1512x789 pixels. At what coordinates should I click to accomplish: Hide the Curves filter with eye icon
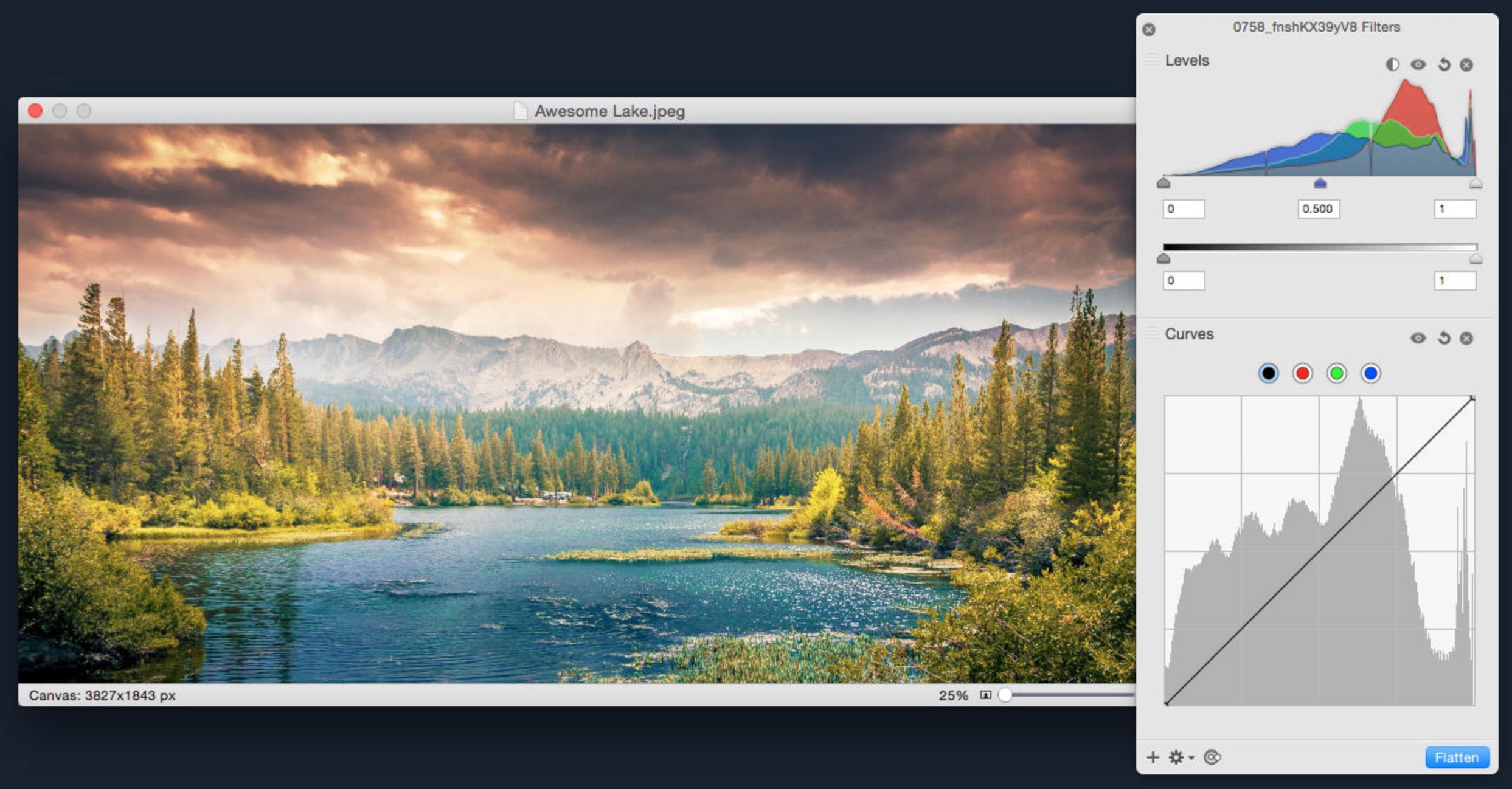point(1418,338)
